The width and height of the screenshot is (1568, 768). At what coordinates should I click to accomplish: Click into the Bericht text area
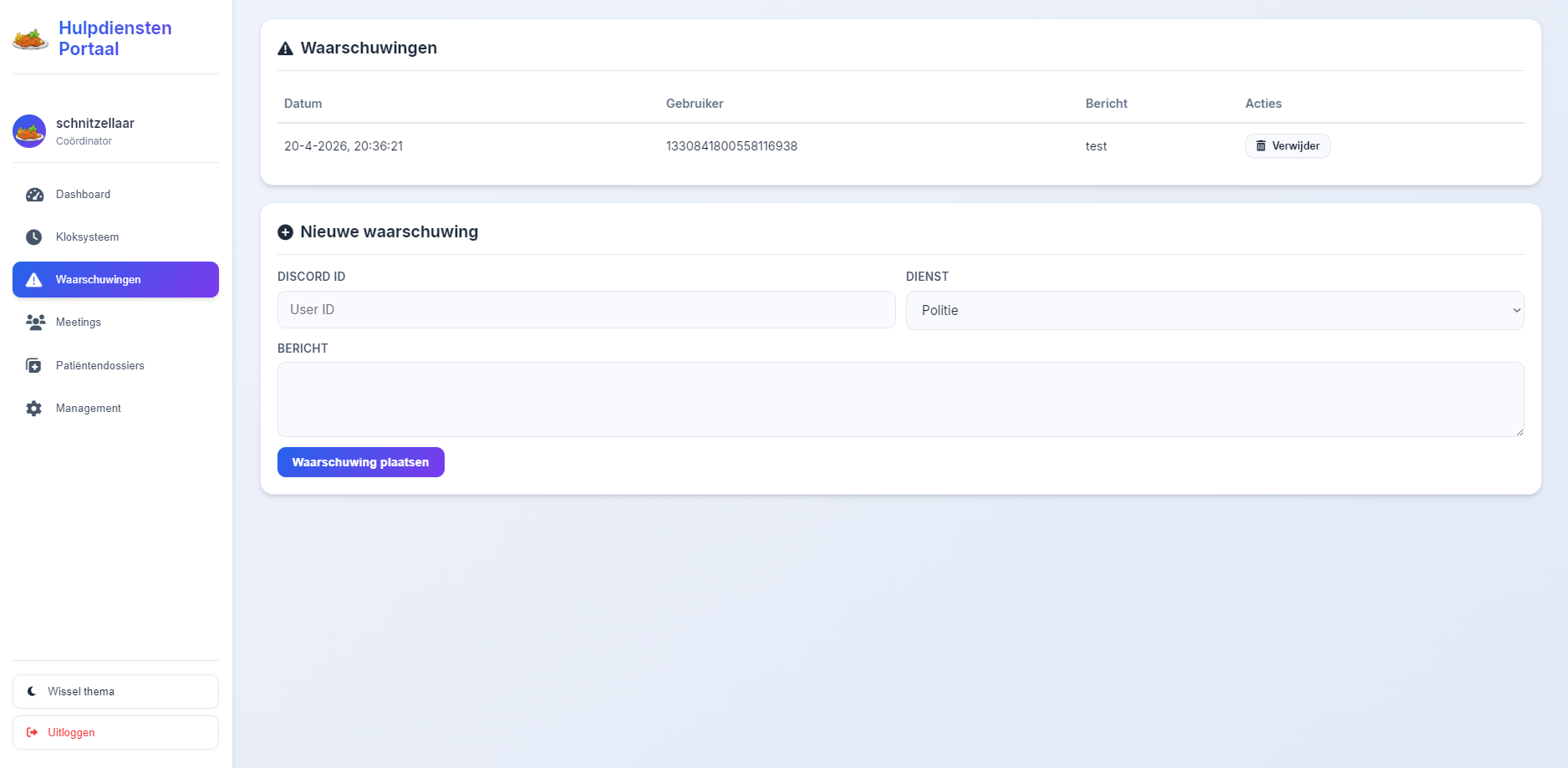click(x=900, y=399)
